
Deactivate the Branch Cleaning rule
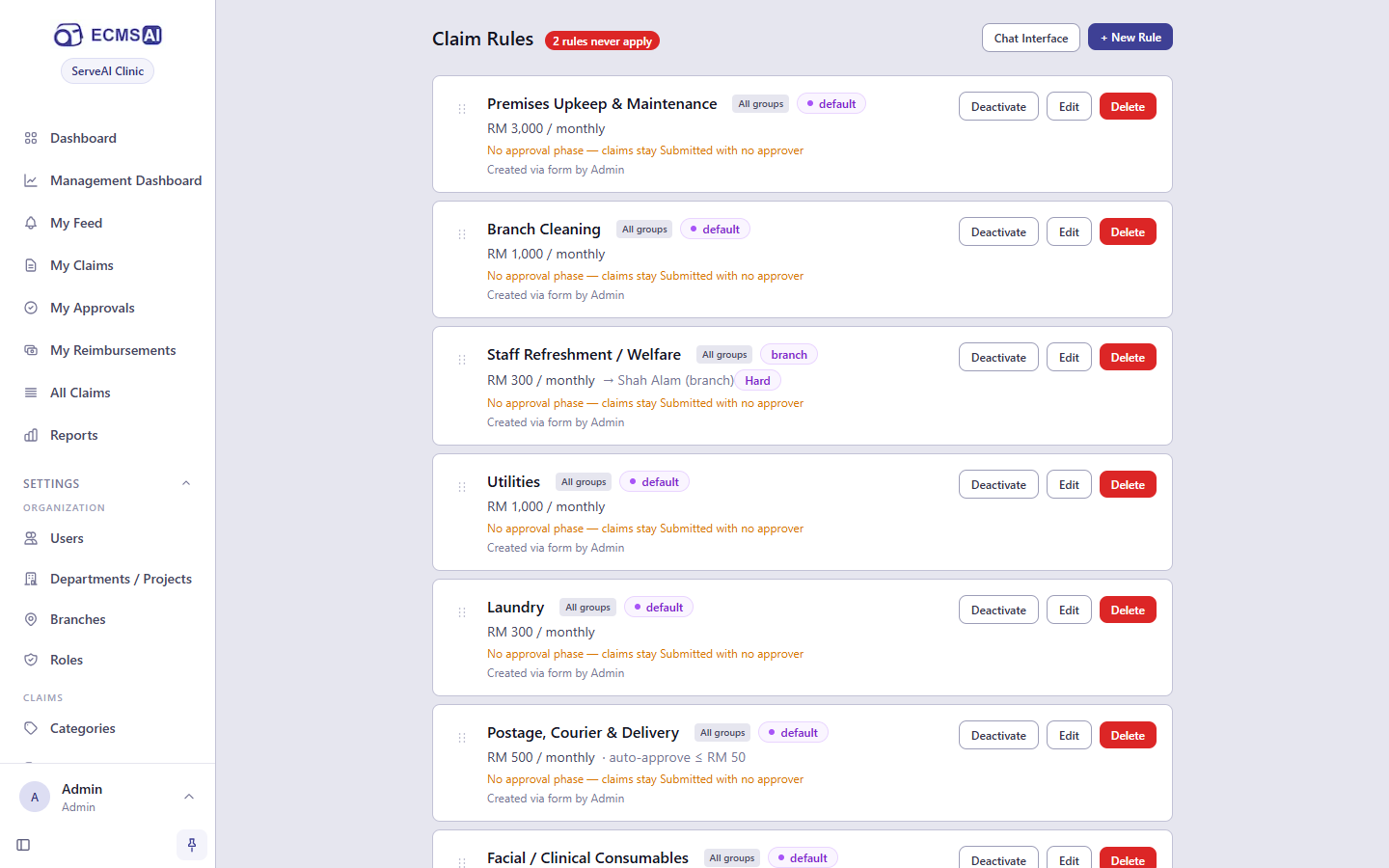coord(998,232)
